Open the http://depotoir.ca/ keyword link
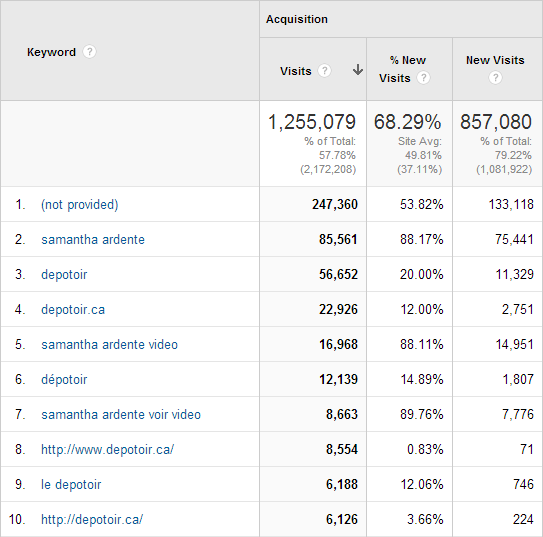The image size is (543, 537). [92, 519]
